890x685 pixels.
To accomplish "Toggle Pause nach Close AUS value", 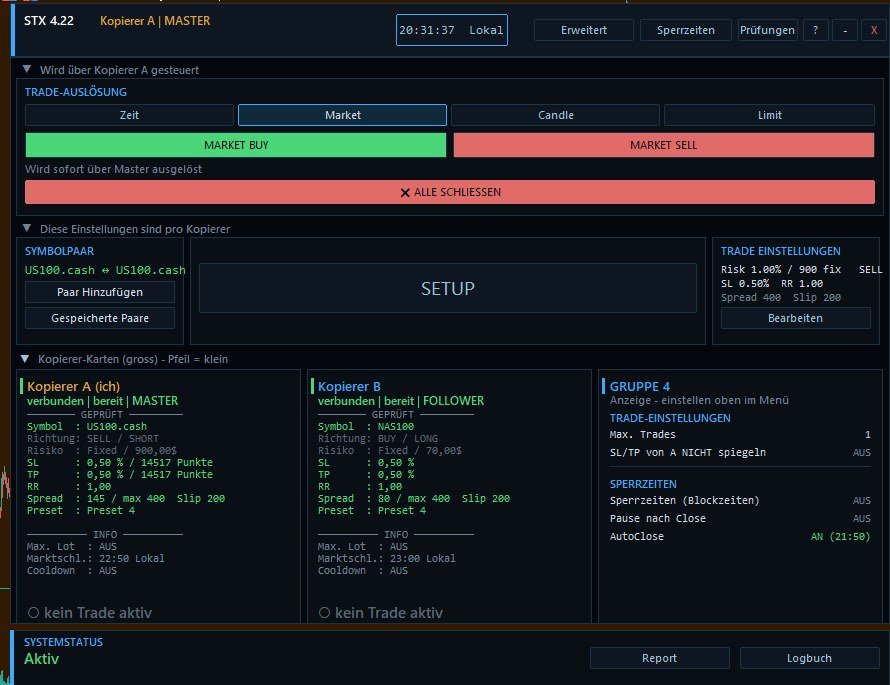I will click(x=861, y=518).
